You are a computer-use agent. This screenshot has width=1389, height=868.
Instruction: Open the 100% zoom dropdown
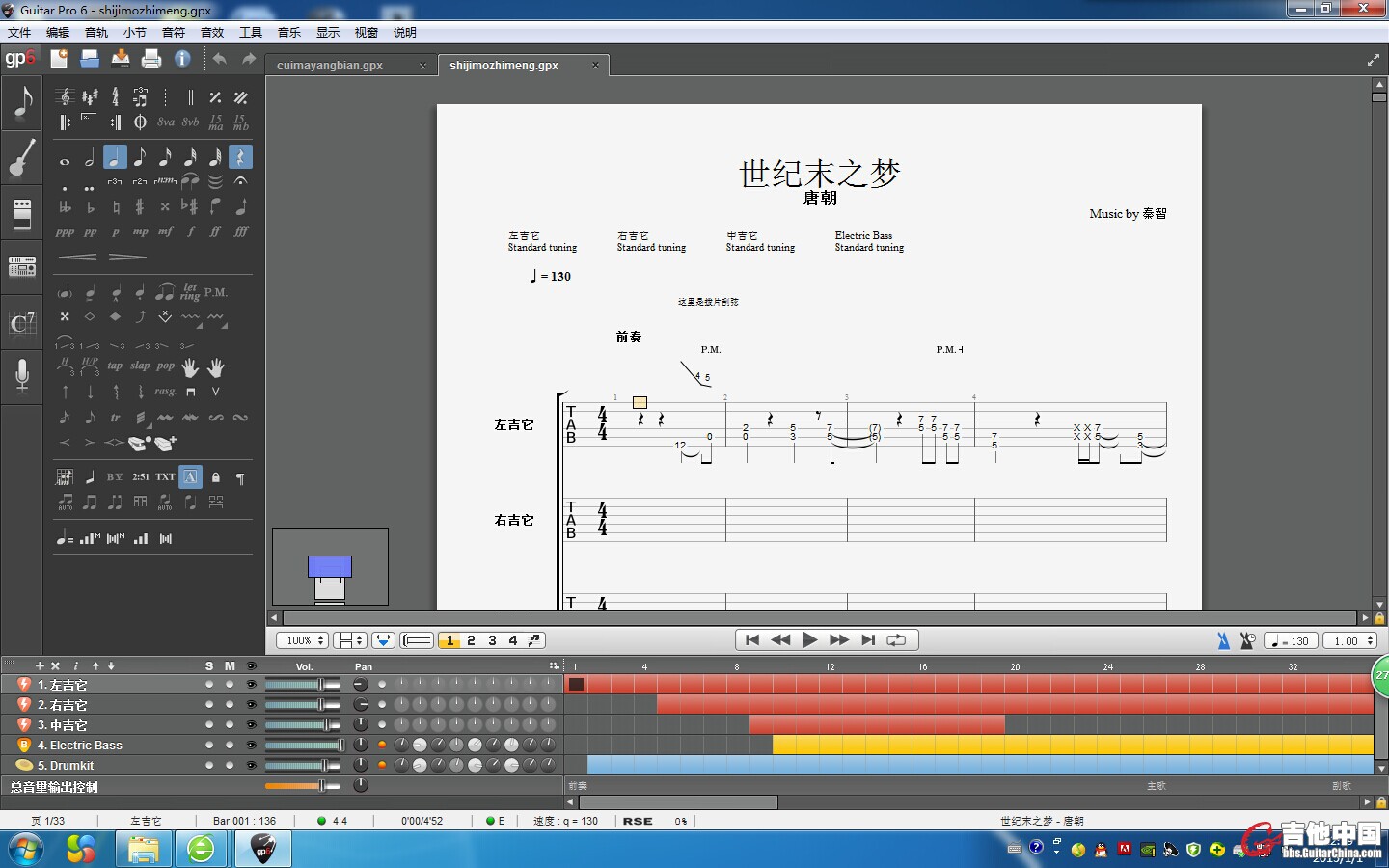(302, 640)
